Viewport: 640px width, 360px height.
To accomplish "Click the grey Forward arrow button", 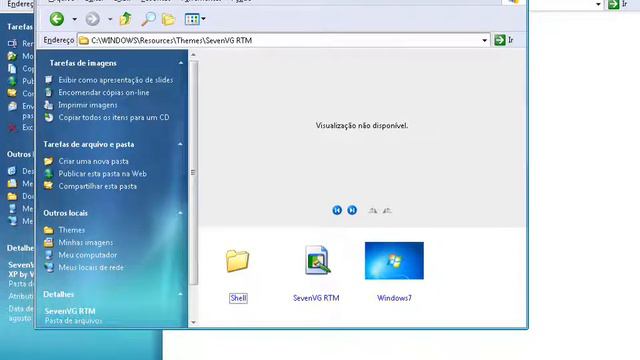I will pos(93,19).
